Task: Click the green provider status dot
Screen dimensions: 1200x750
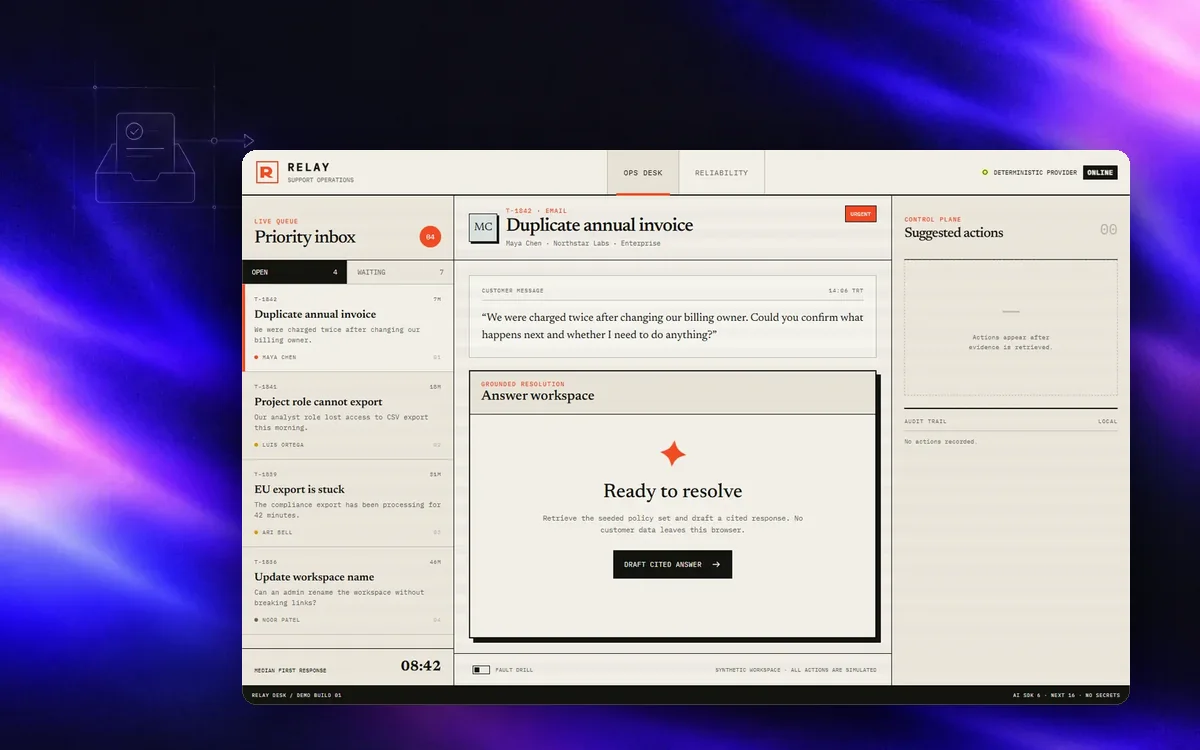Action: click(985, 172)
